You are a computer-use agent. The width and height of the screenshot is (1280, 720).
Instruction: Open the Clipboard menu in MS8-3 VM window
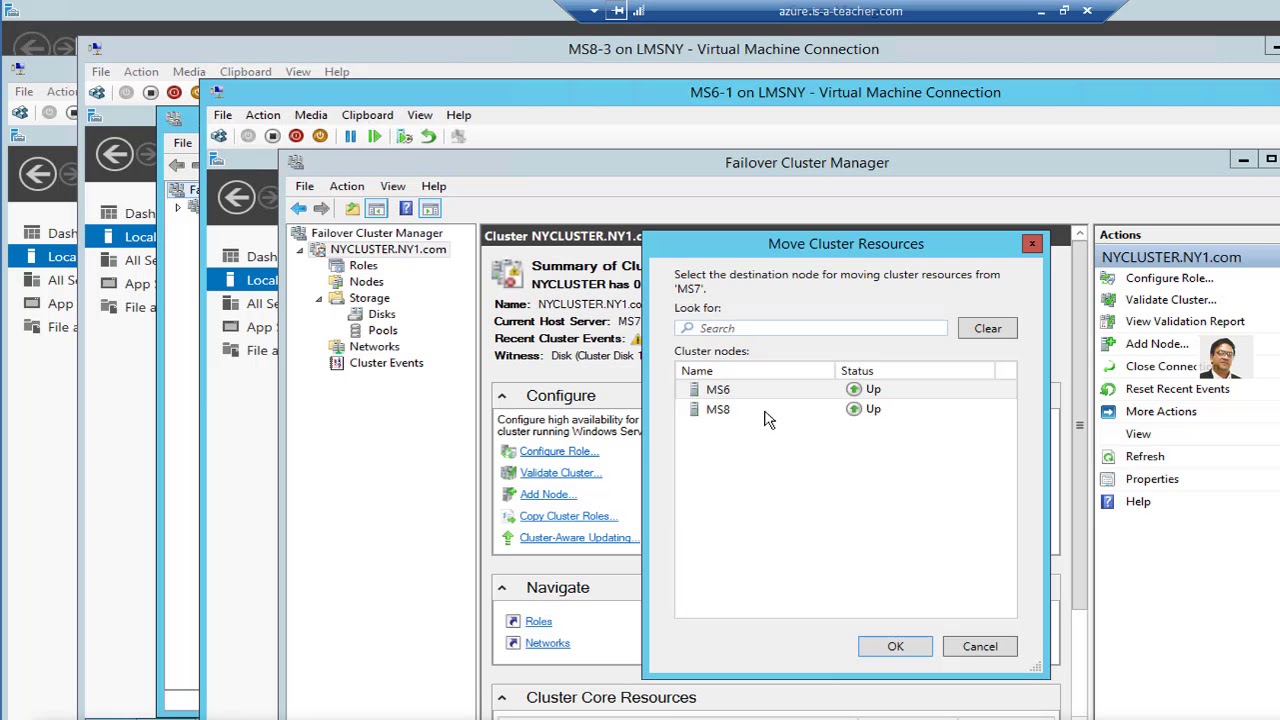point(245,72)
